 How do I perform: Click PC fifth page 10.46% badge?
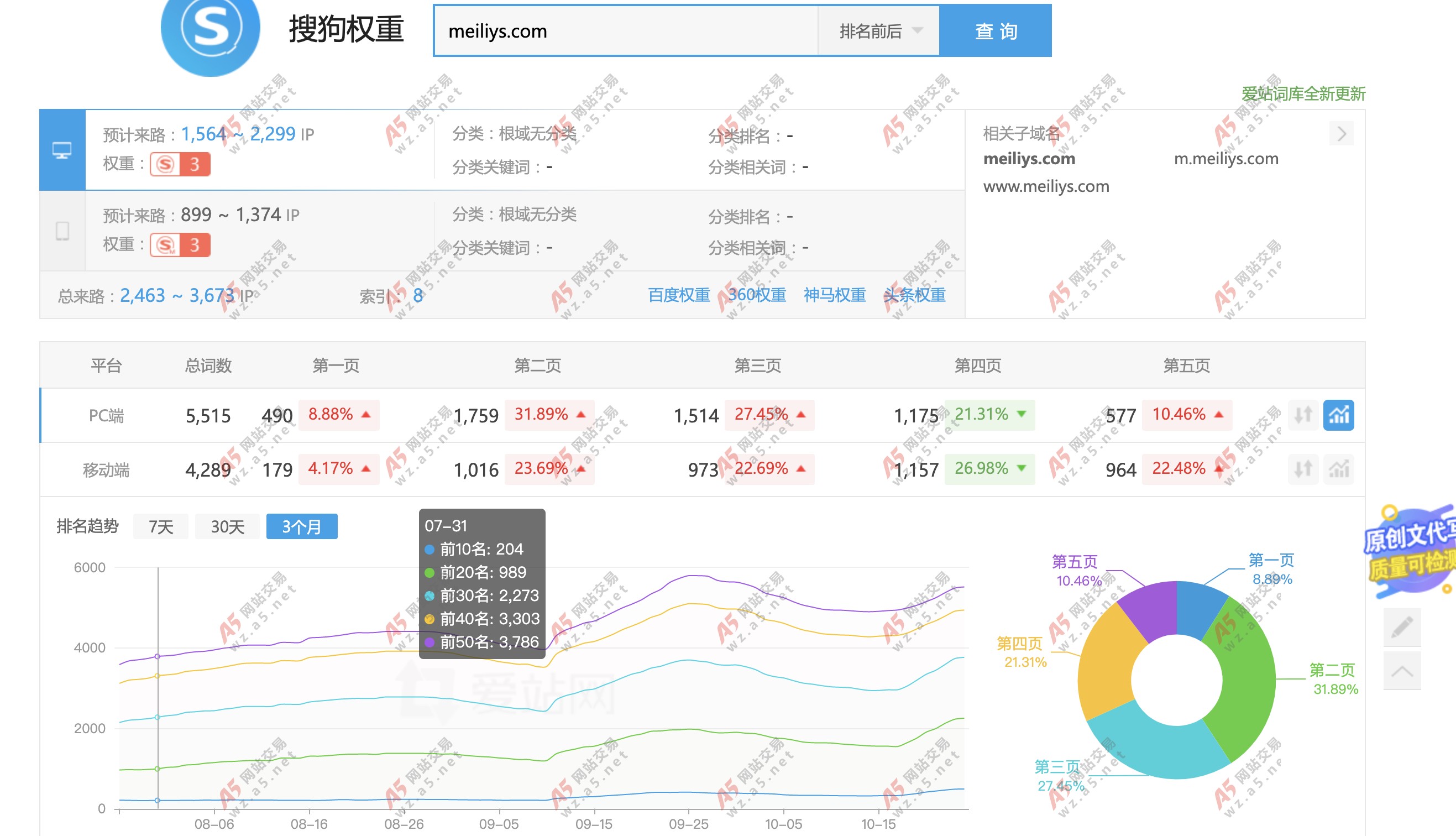[x=1187, y=415]
